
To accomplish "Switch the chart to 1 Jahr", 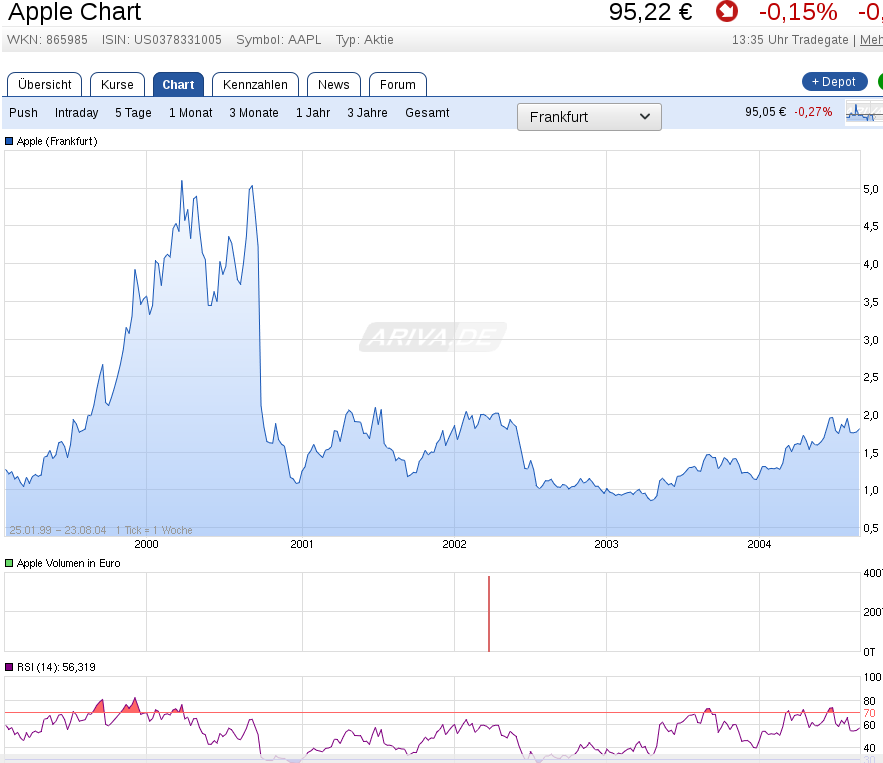I will [x=313, y=113].
